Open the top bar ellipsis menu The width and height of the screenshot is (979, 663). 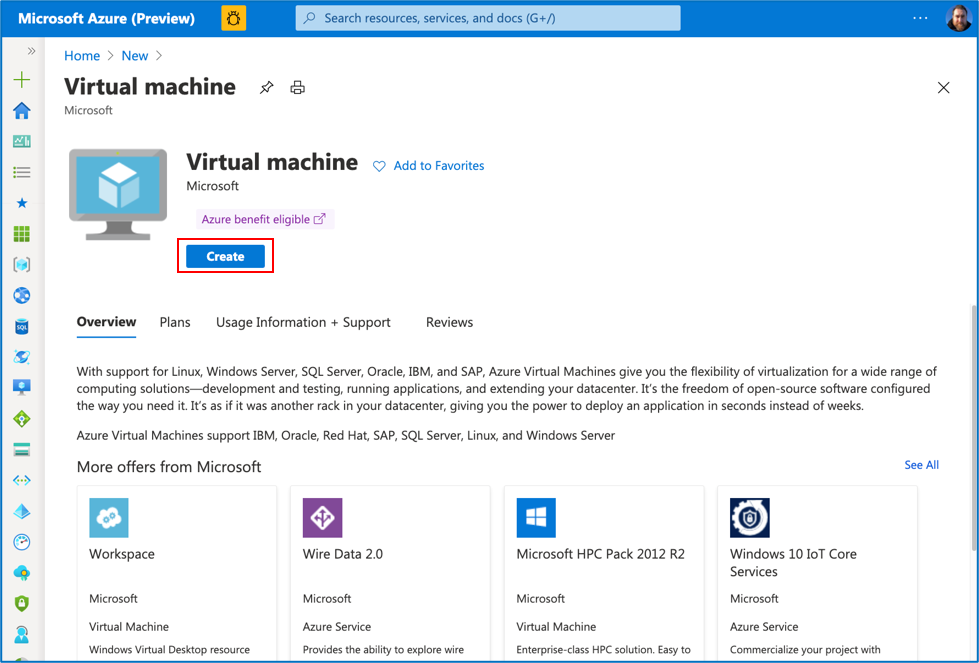[920, 18]
